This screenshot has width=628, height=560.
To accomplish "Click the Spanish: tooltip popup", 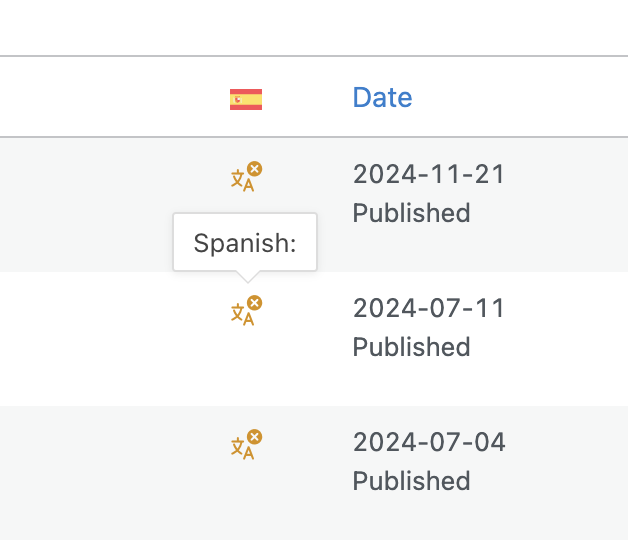I will pyautogui.click(x=245, y=242).
